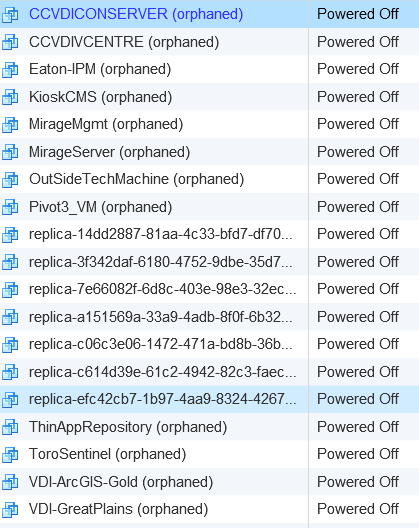Click the VM icon beside CCVDICONSERVER
Viewport: 419px width, 528px height.
[x=10, y=15]
